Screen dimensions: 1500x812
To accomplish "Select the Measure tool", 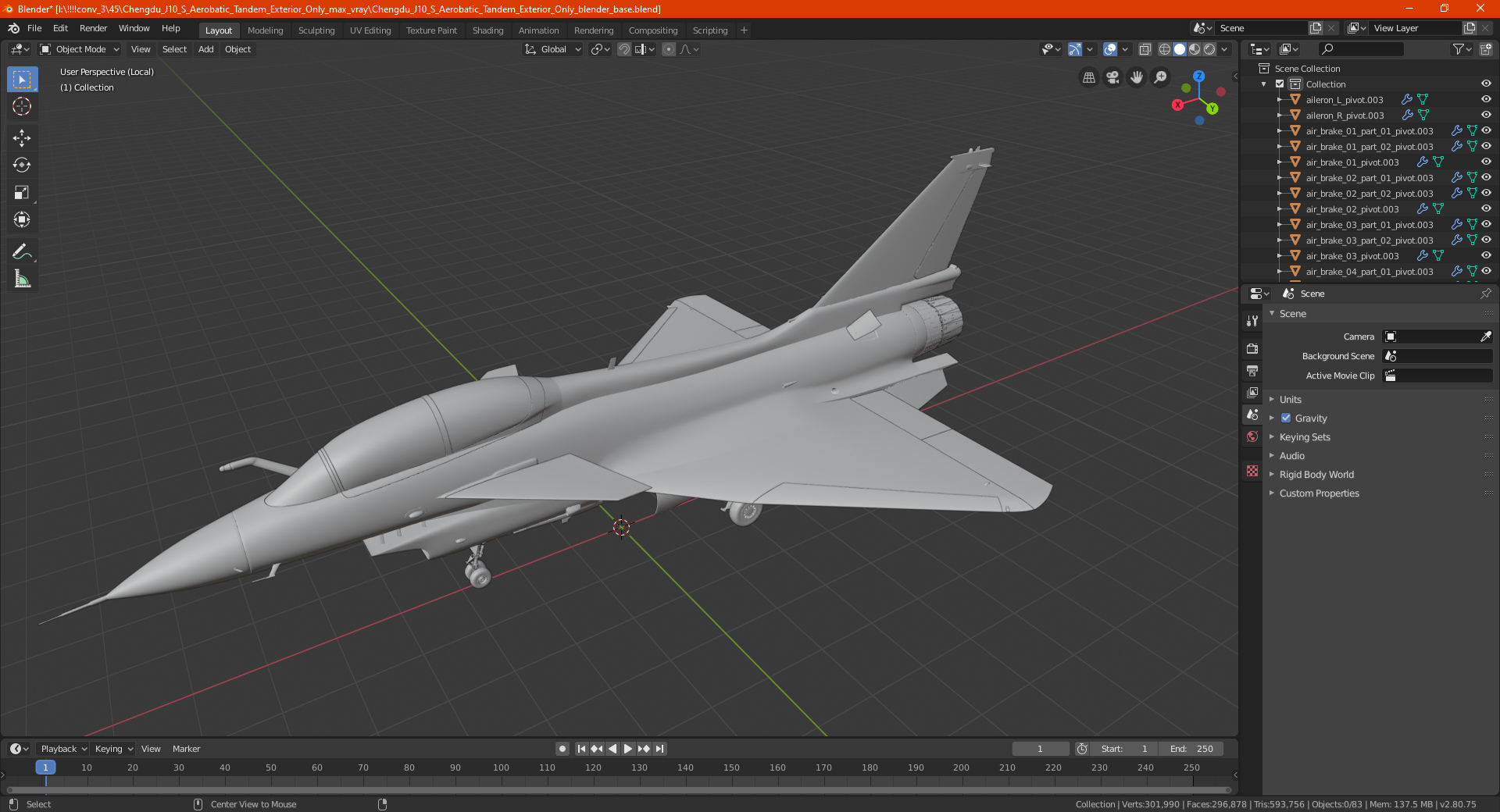I will 22,279.
